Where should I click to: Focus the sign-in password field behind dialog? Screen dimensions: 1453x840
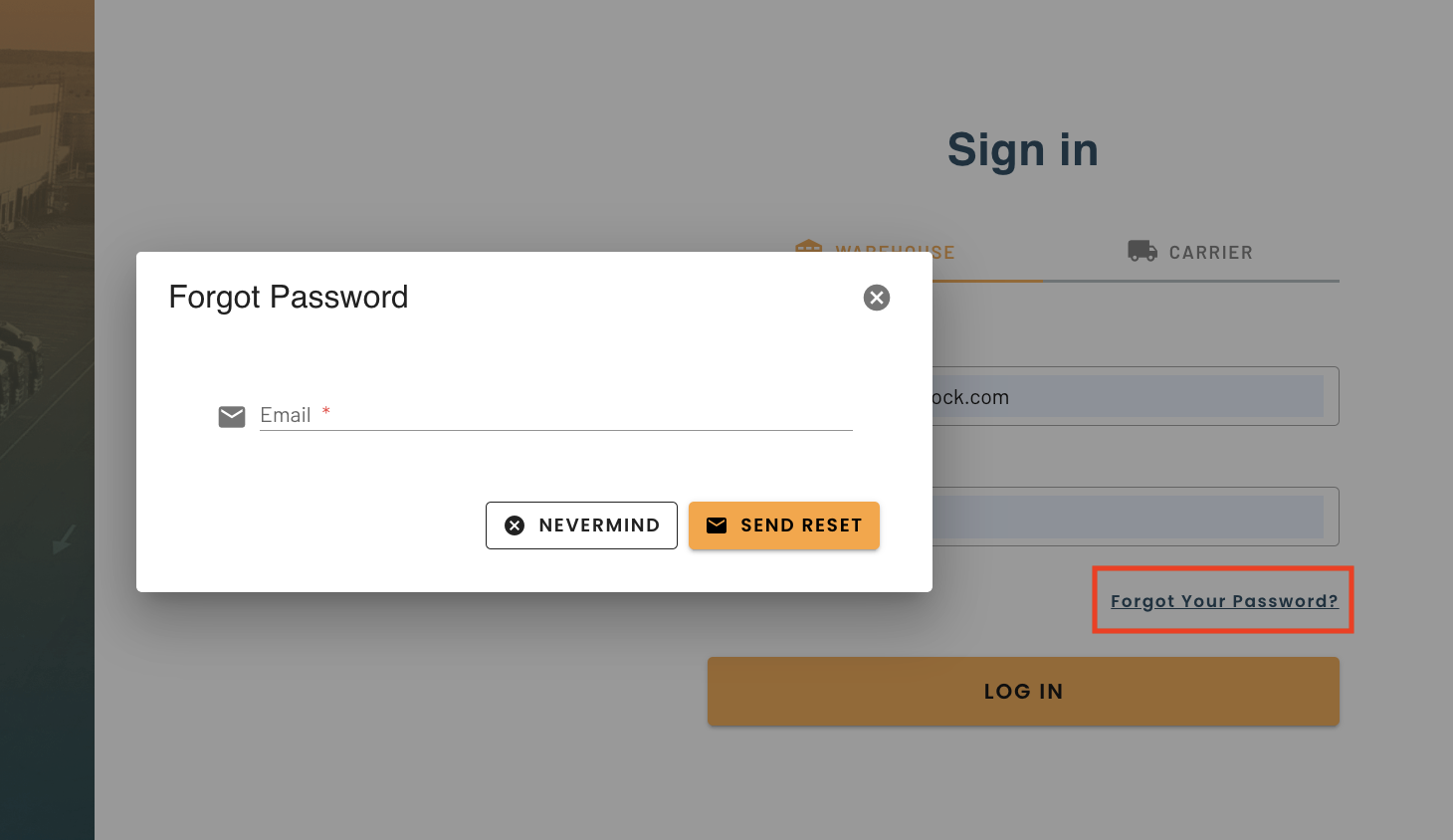(x=1136, y=517)
